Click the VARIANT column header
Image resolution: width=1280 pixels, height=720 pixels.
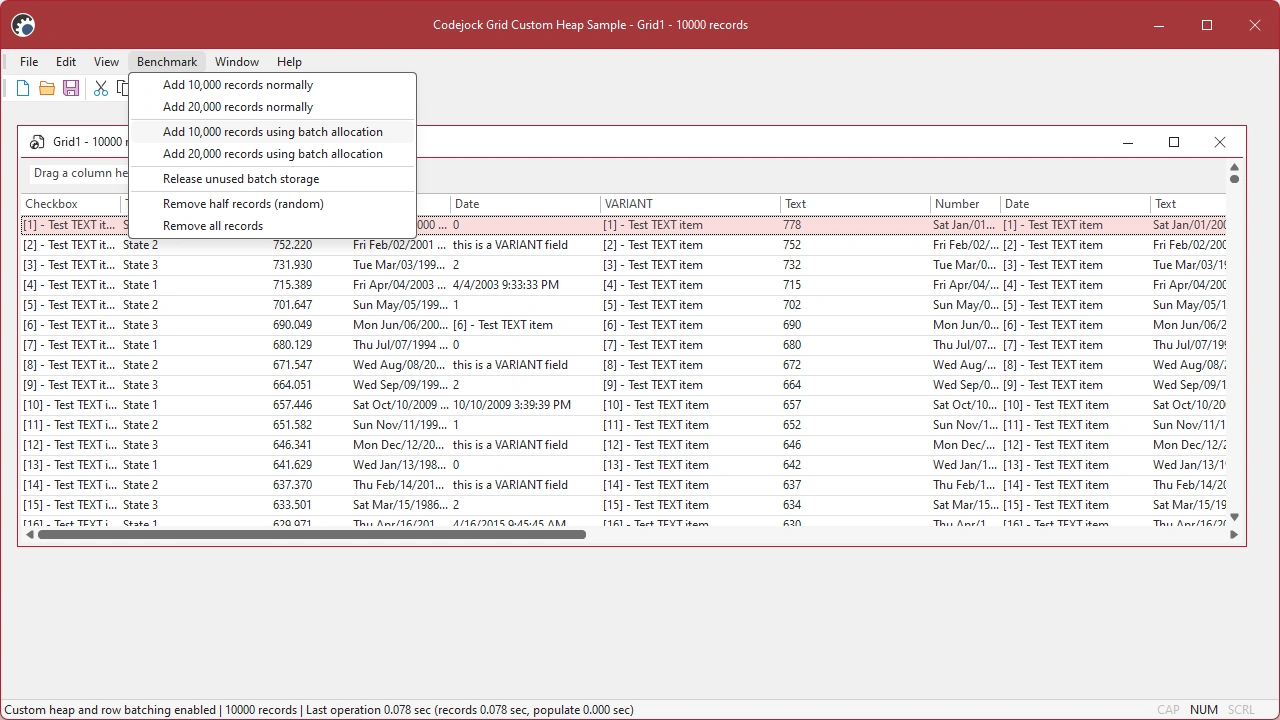coord(690,204)
